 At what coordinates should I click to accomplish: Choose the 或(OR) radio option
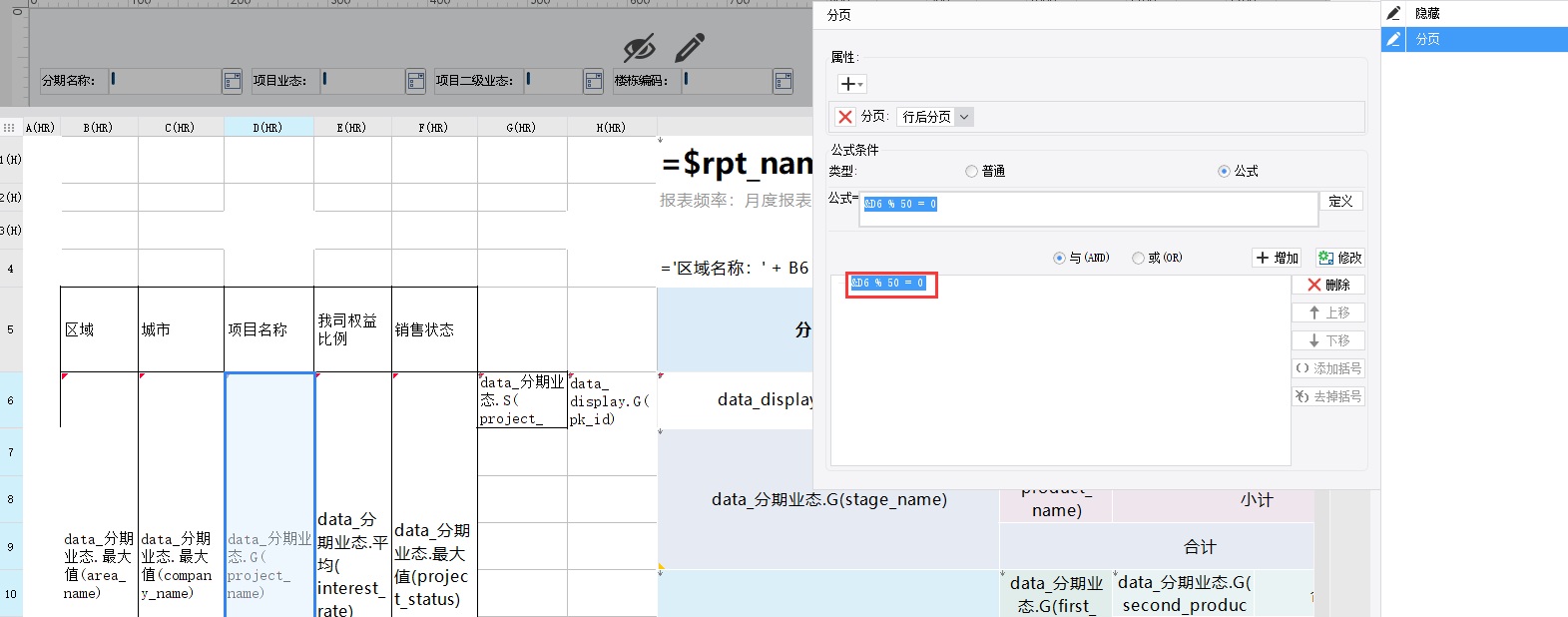pyautogui.click(x=1138, y=258)
